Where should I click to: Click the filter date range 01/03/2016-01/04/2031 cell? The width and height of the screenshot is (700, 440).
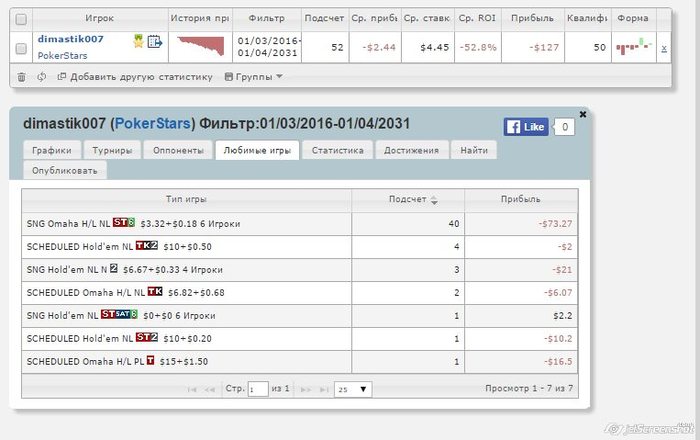[x=268, y=47]
